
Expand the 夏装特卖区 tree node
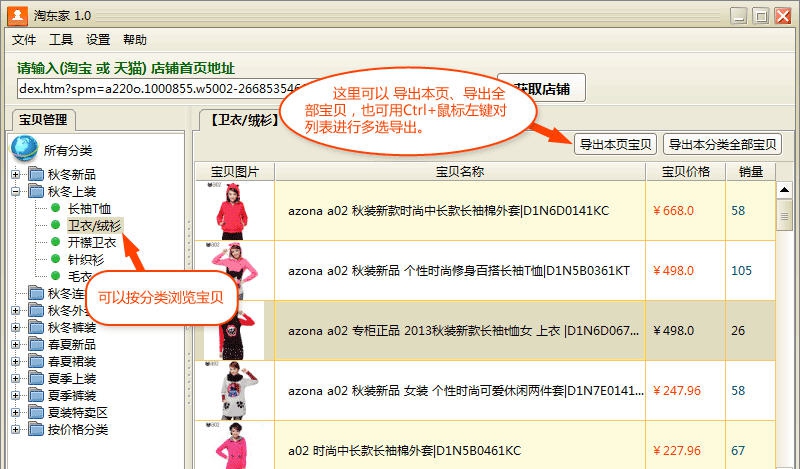(x=15, y=412)
